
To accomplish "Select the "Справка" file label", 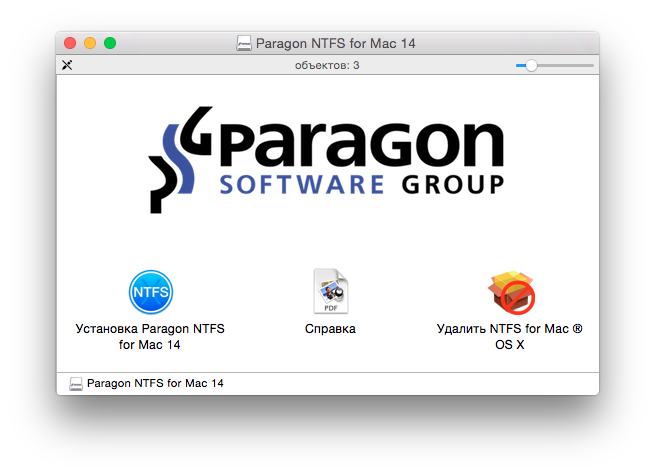I will [330, 329].
